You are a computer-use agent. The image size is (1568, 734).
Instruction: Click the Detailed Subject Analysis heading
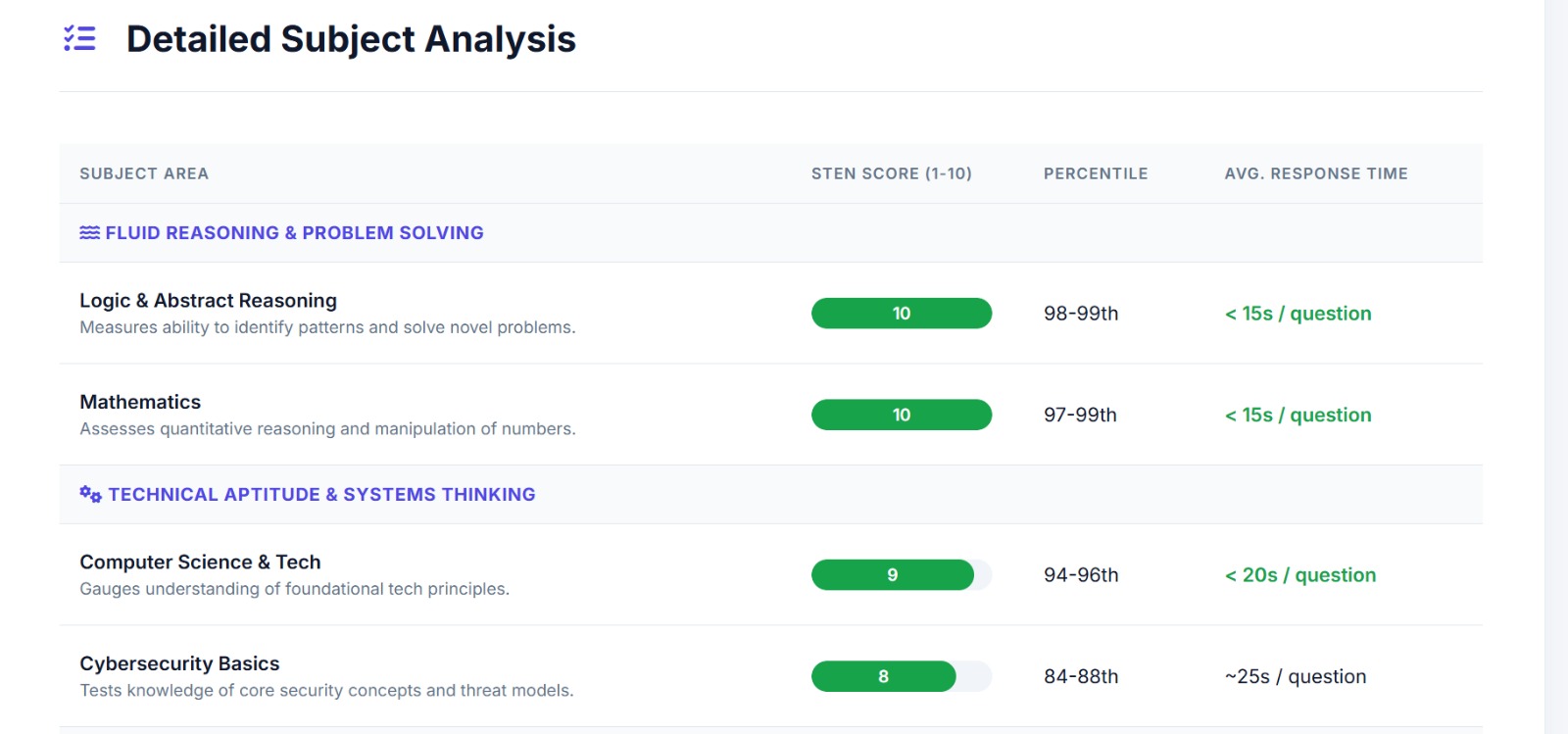351,39
